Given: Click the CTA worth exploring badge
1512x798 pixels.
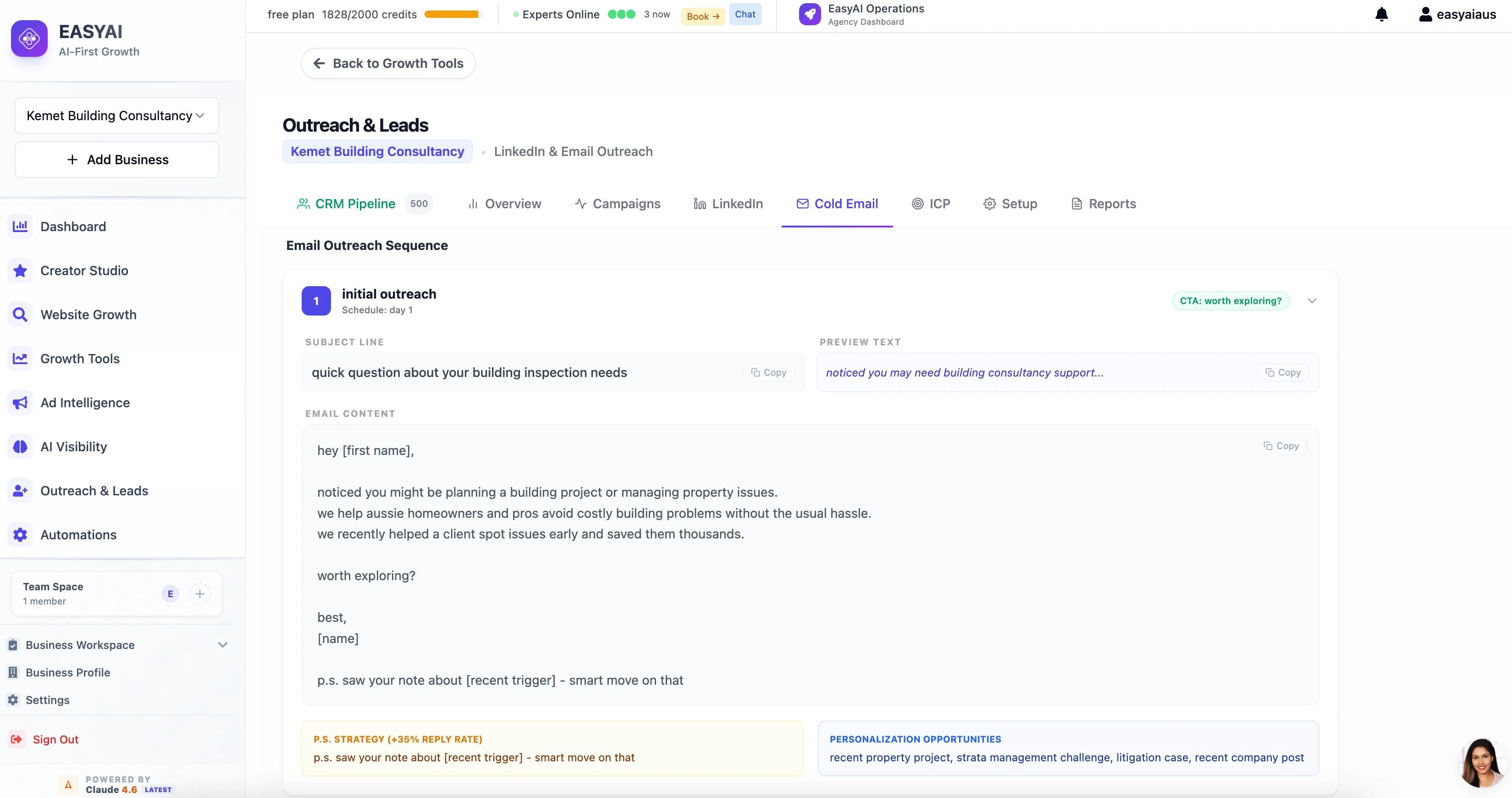Looking at the screenshot, I should tap(1230, 301).
